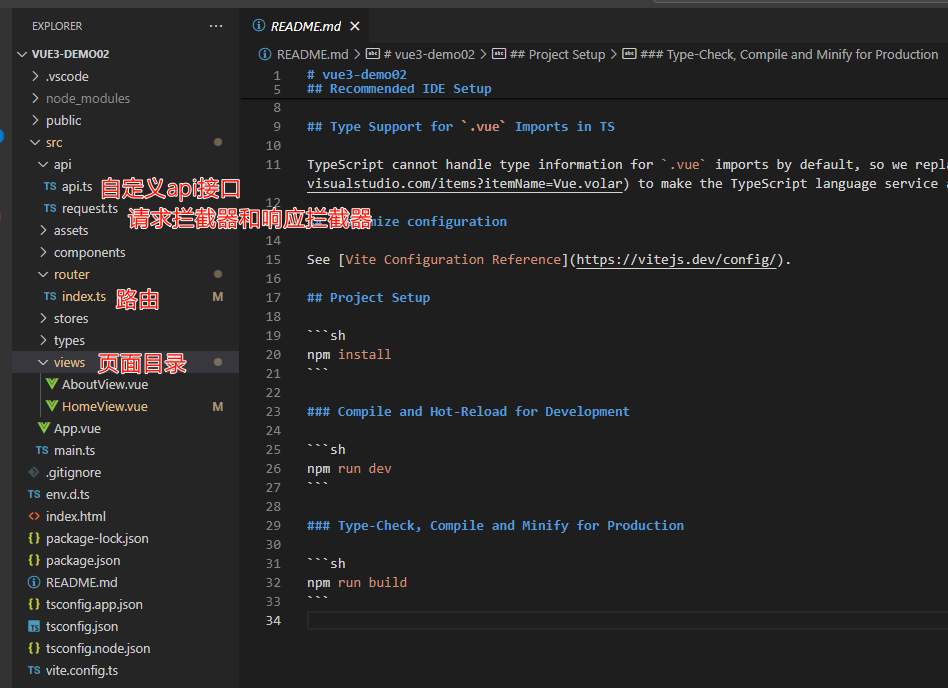
Task: Click the git icon of .gitignore
Action: coord(34,472)
